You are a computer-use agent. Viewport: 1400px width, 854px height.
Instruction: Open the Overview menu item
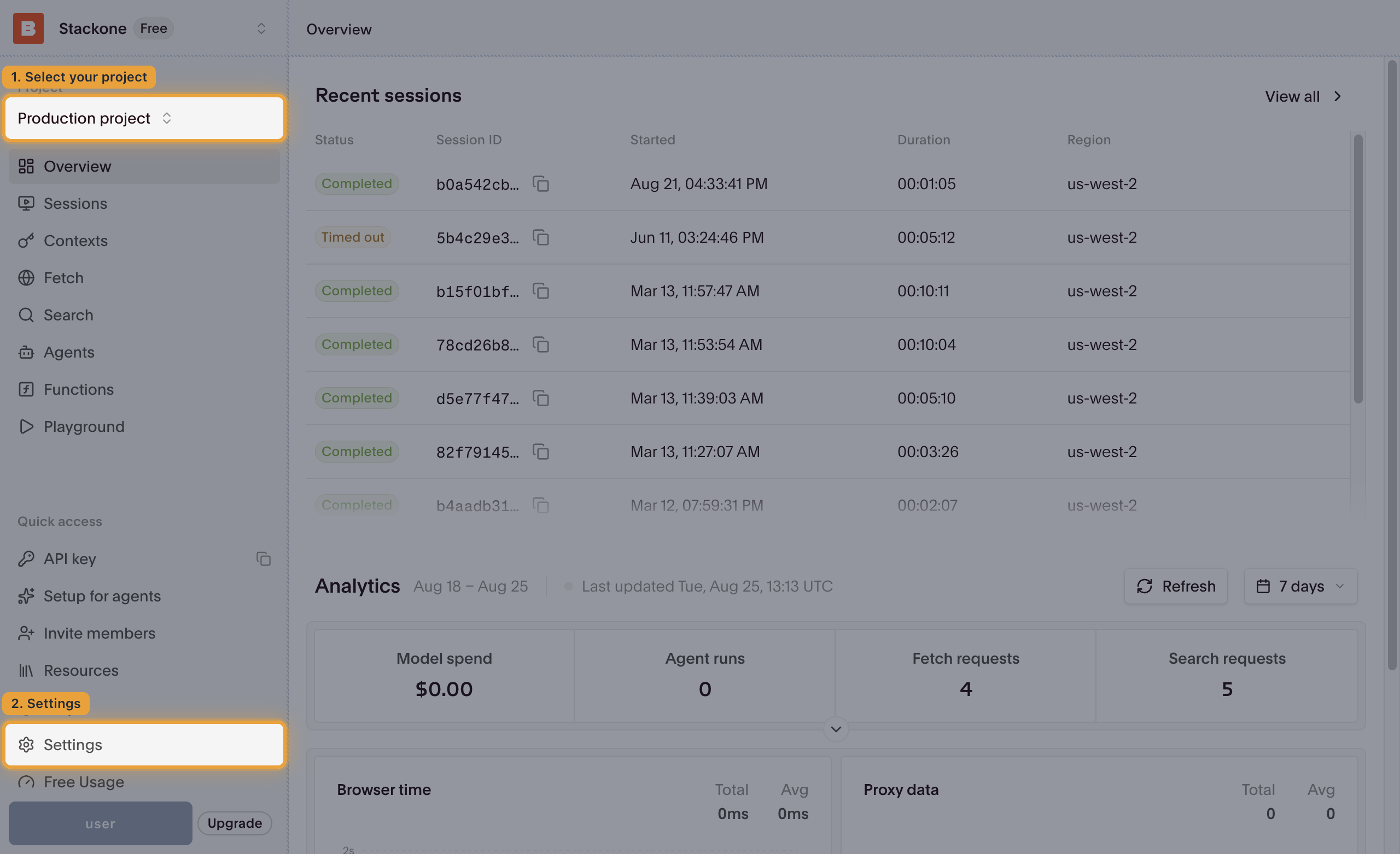(144, 166)
